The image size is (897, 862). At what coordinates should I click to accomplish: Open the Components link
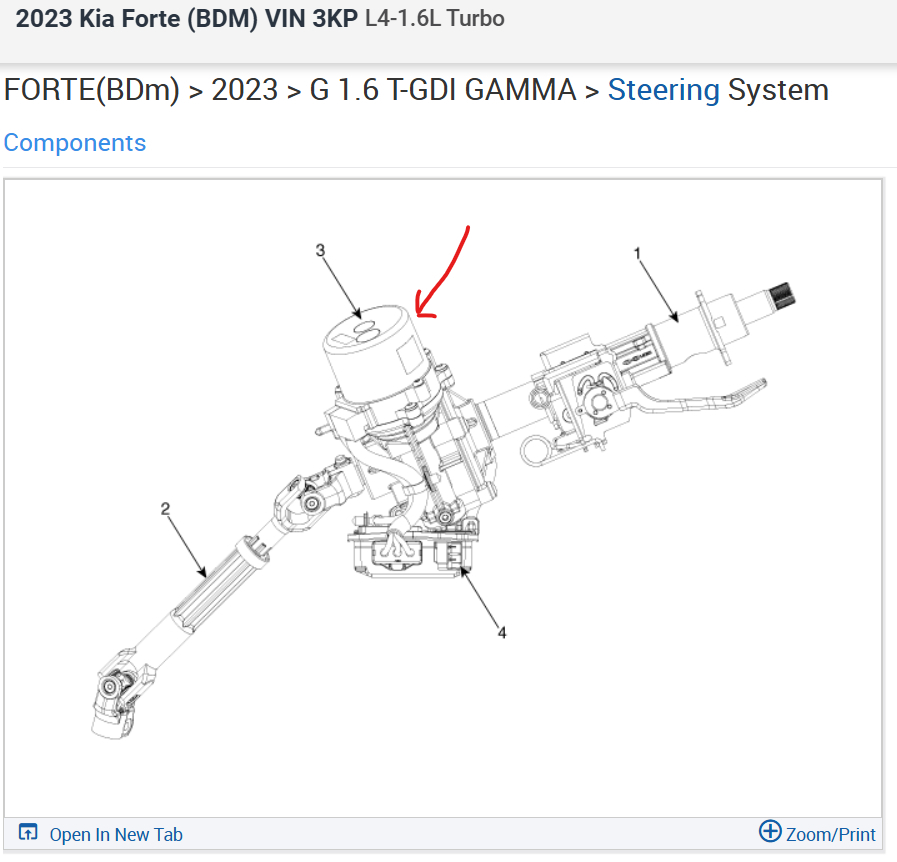75,142
